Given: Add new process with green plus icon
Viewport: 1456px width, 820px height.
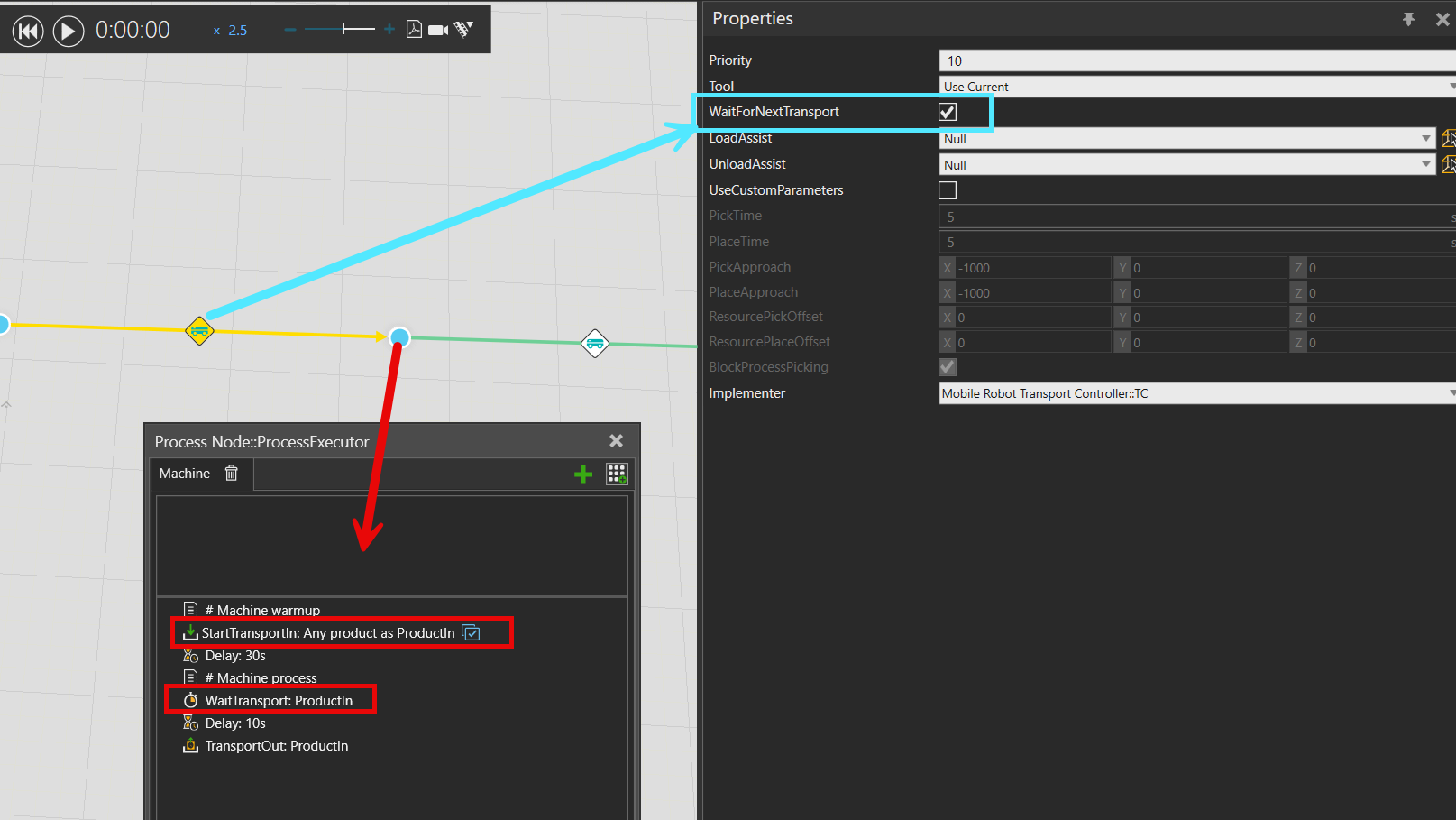Looking at the screenshot, I should tap(583, 474).
